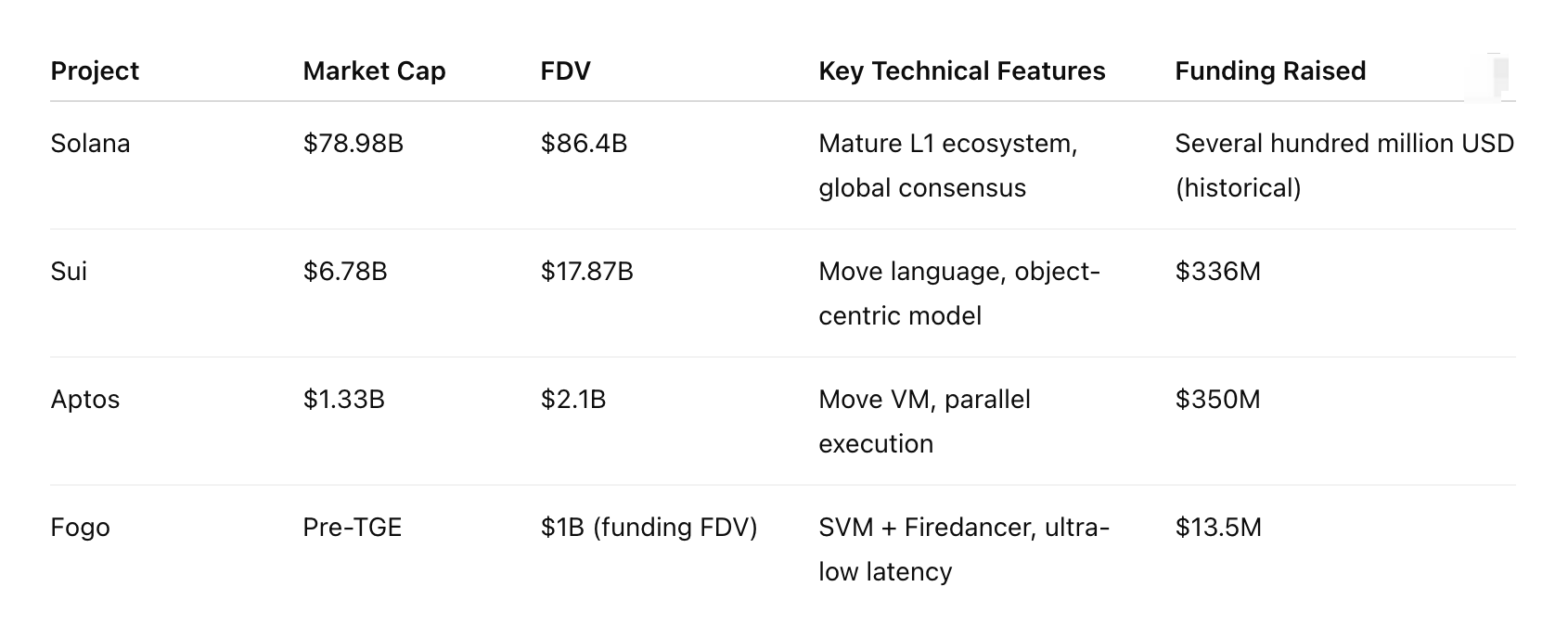Click Sui's $17.87B FDV value
Image resolution: width=1568 pixels, height=625 pixels.
pos(586,272)
